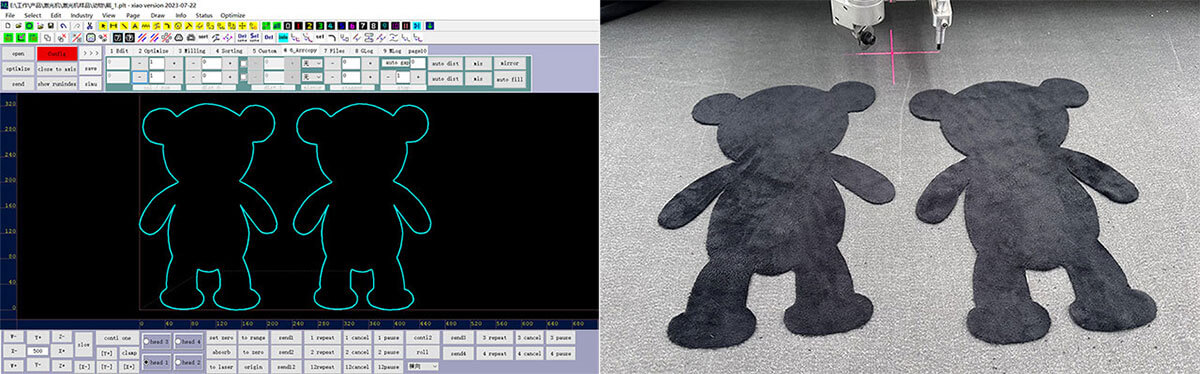Click the New file icon
1200x374 pixels.
pyautogui.click(x=8, y=25)
